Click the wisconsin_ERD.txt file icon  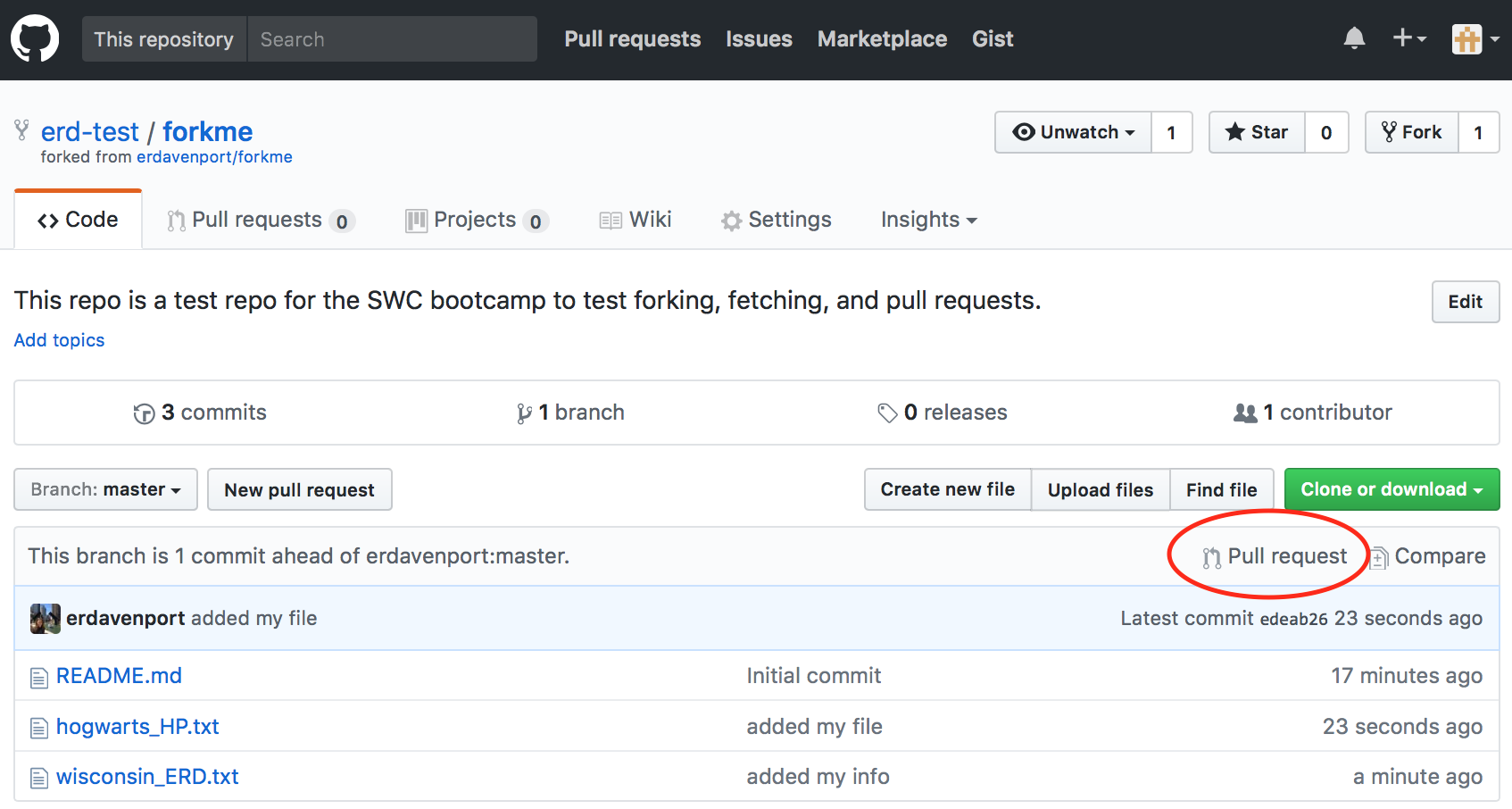click(39, 778)
